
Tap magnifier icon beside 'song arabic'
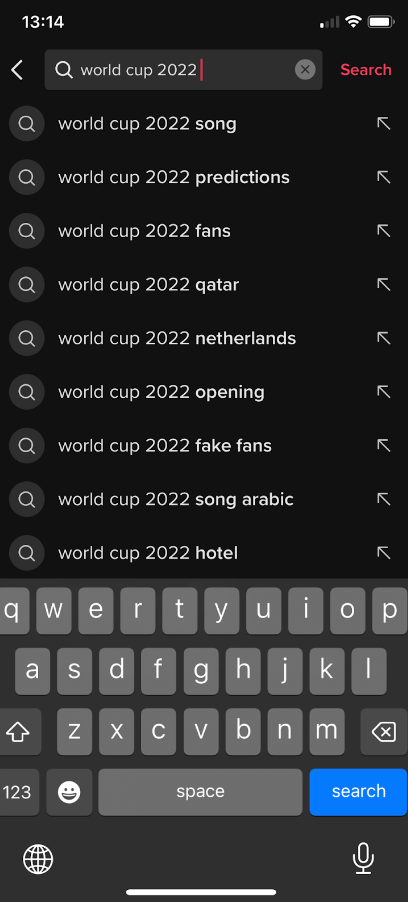pyautogui.click(x=26, y=499)
